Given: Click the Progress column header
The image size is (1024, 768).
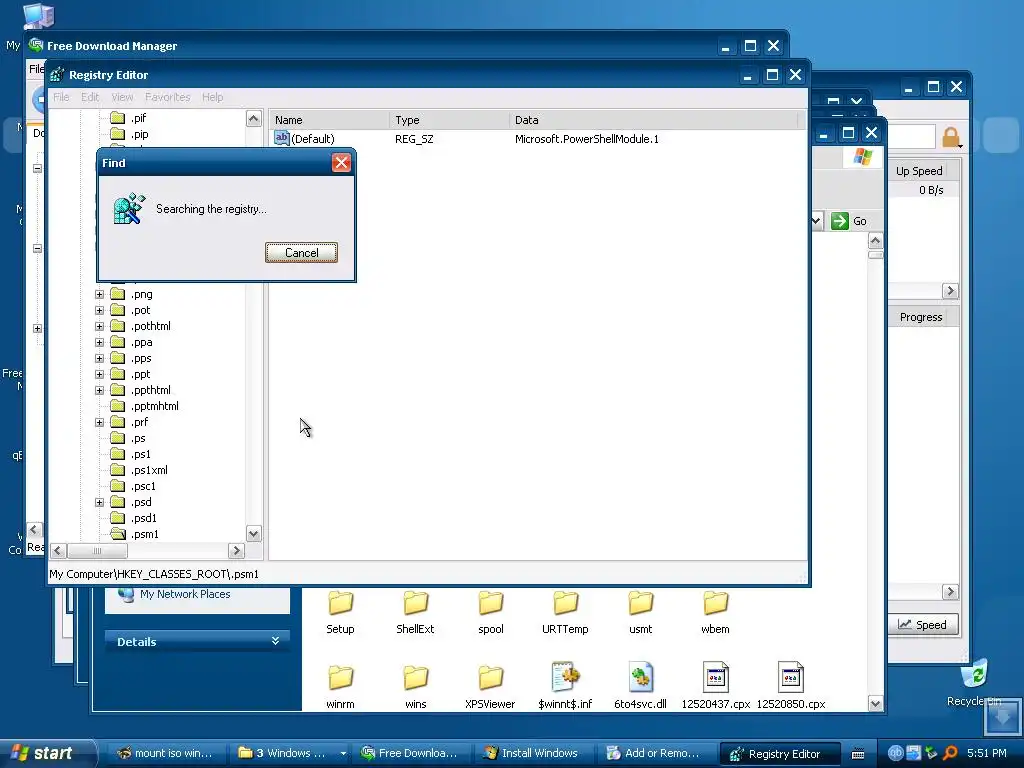Looking at the screenshot, I should (921, 317).
